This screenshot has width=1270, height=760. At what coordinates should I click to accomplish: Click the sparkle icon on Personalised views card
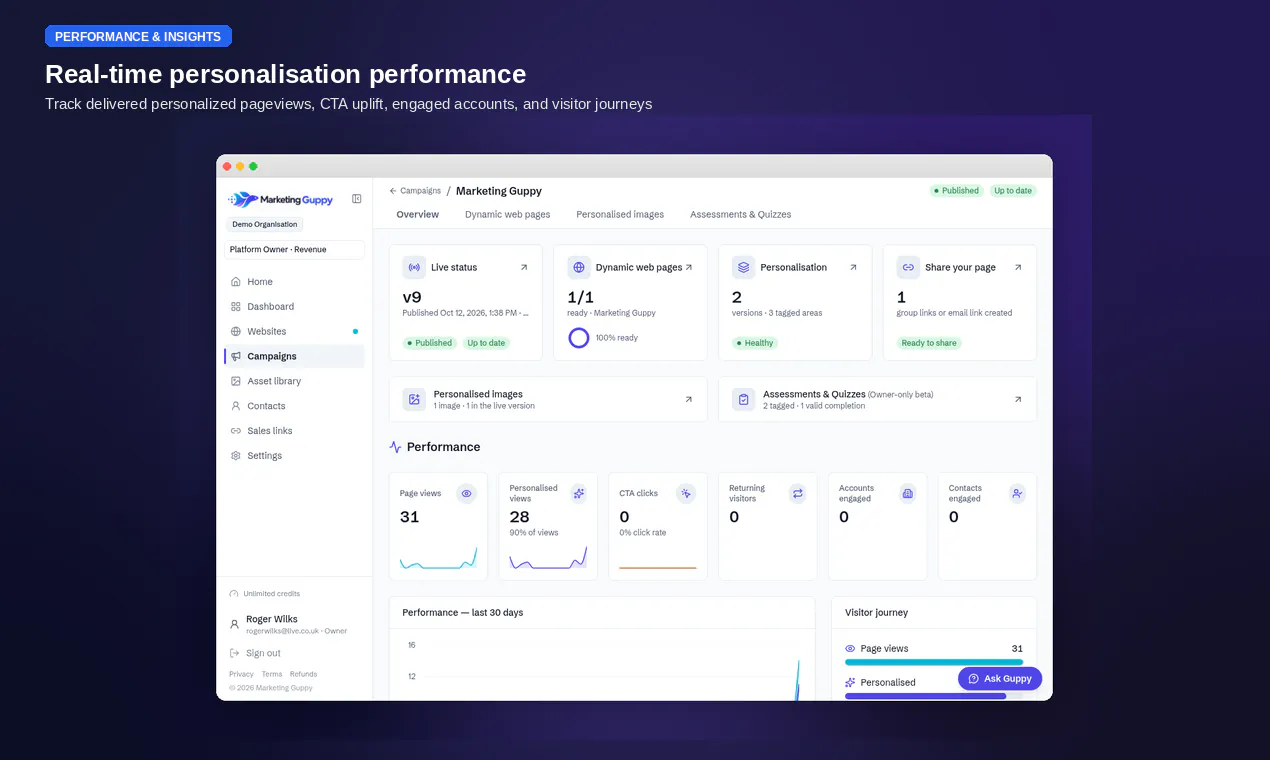(578, 493)
